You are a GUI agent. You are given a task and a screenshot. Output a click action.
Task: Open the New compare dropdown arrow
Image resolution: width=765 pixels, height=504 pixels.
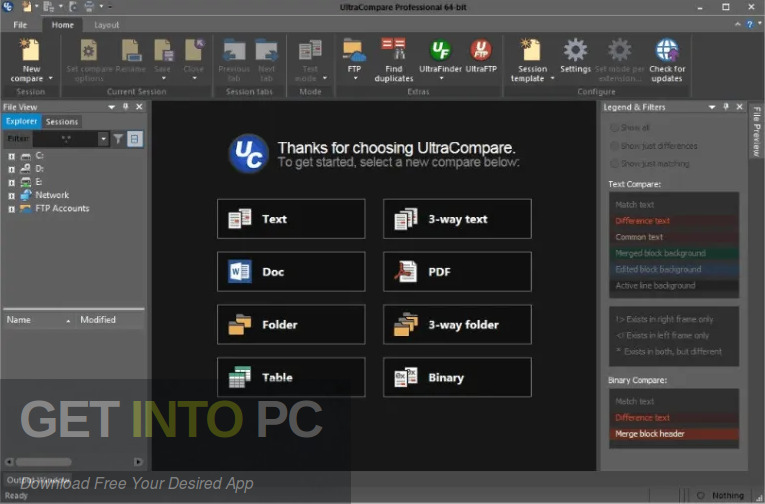tap(50, 78)
